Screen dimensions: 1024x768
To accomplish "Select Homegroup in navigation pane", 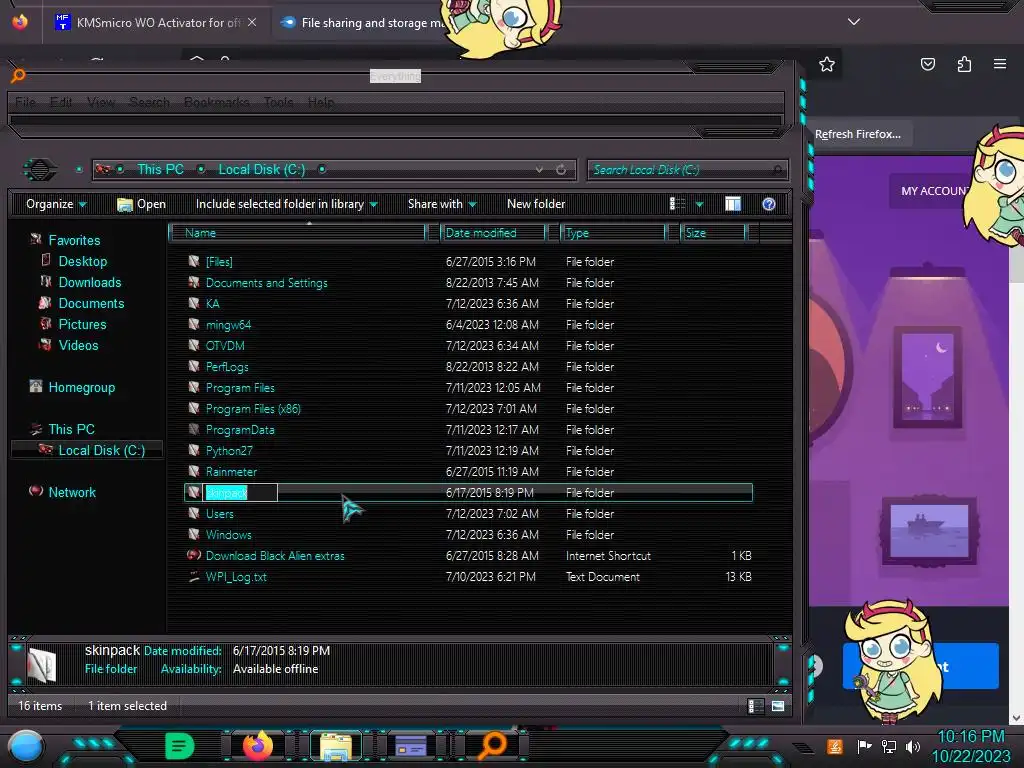I will (81, 387).
